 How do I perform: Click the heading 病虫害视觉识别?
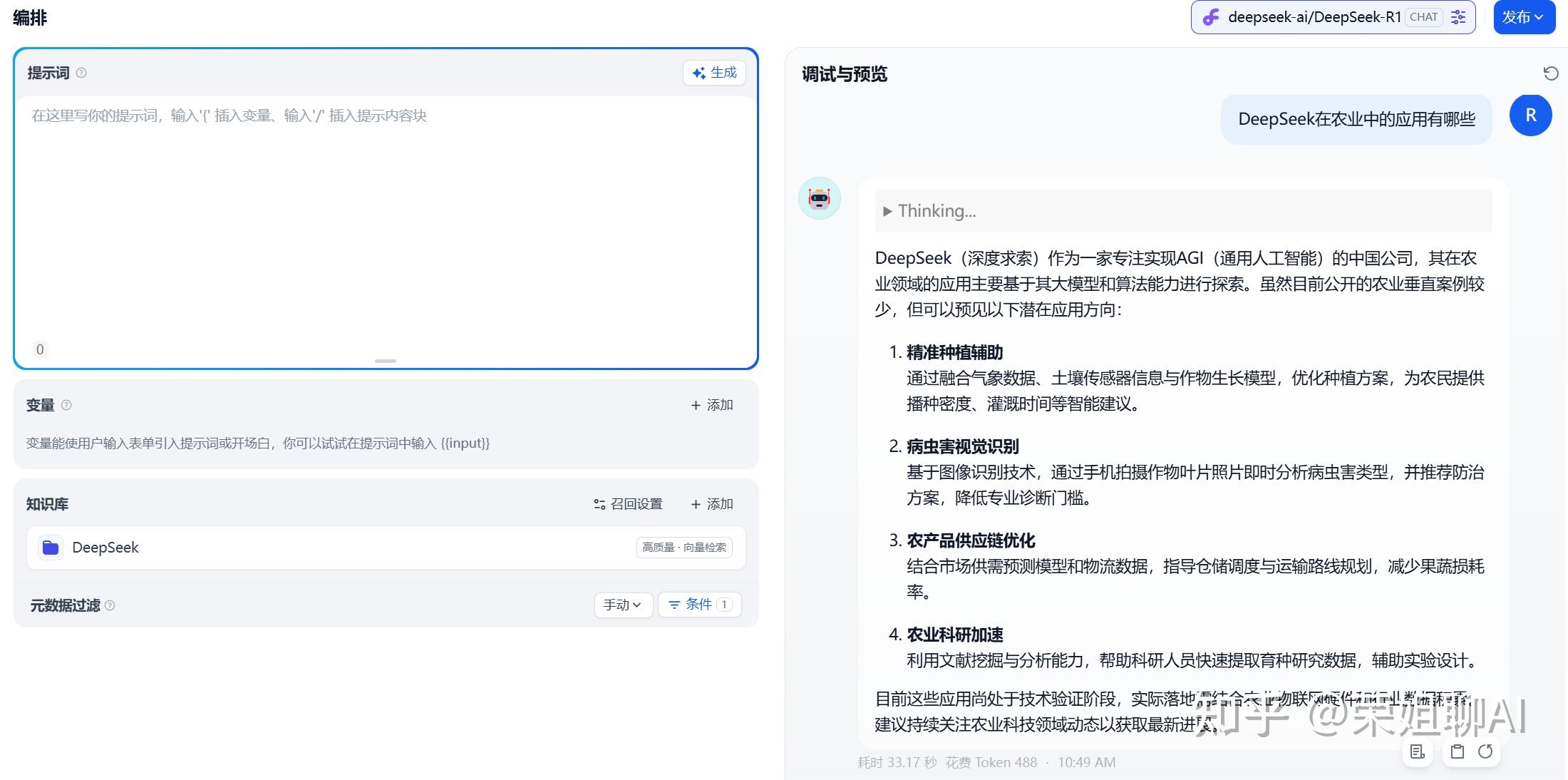coord(962,446)
